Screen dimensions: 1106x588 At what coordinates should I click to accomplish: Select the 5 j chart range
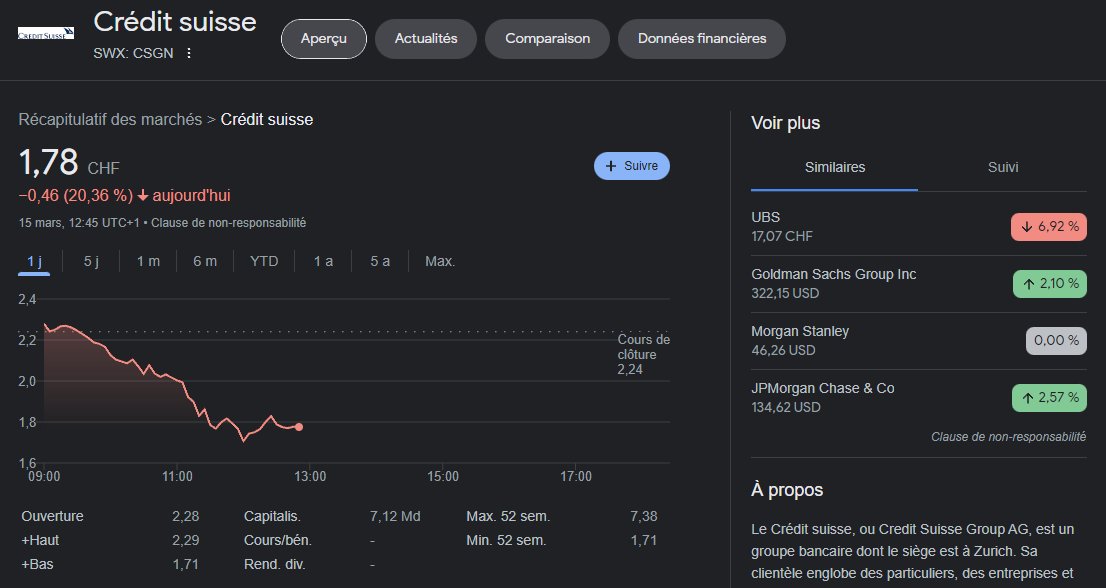91,261
